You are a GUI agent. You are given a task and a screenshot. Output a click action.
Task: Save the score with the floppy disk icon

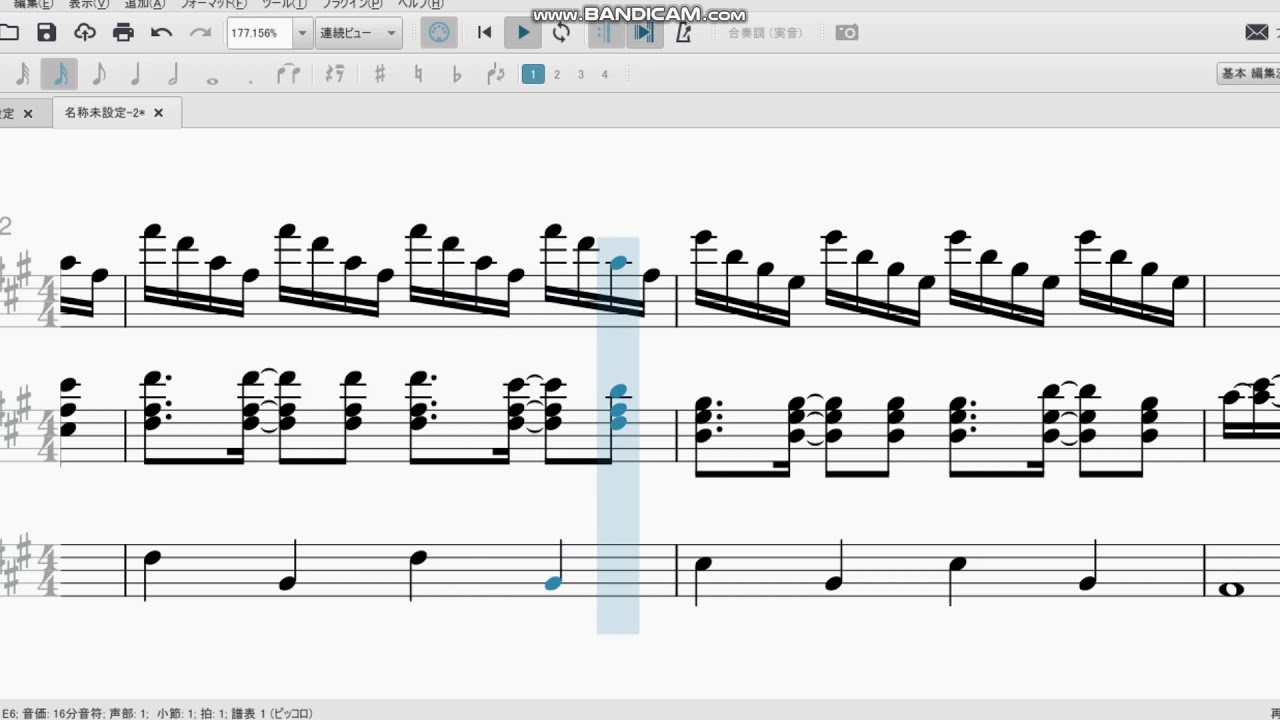46,33
